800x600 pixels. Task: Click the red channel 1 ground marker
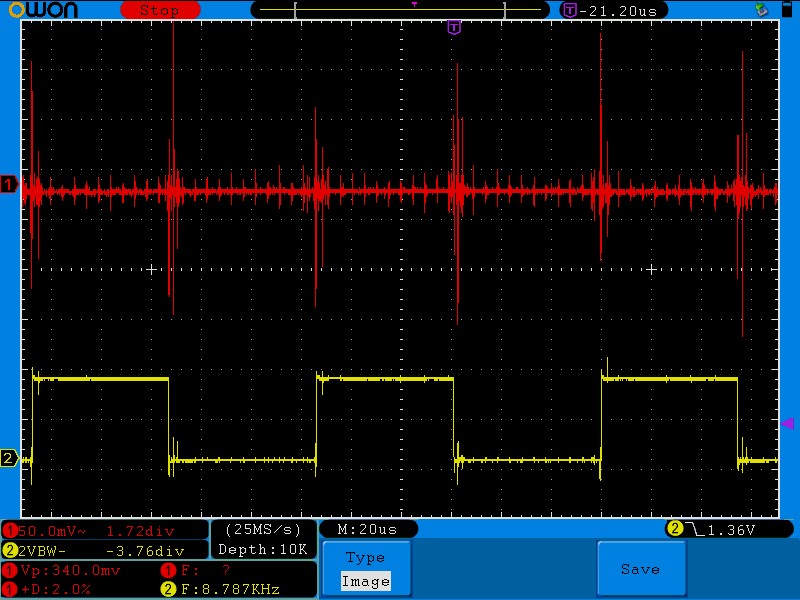click(x=9, y=183)
